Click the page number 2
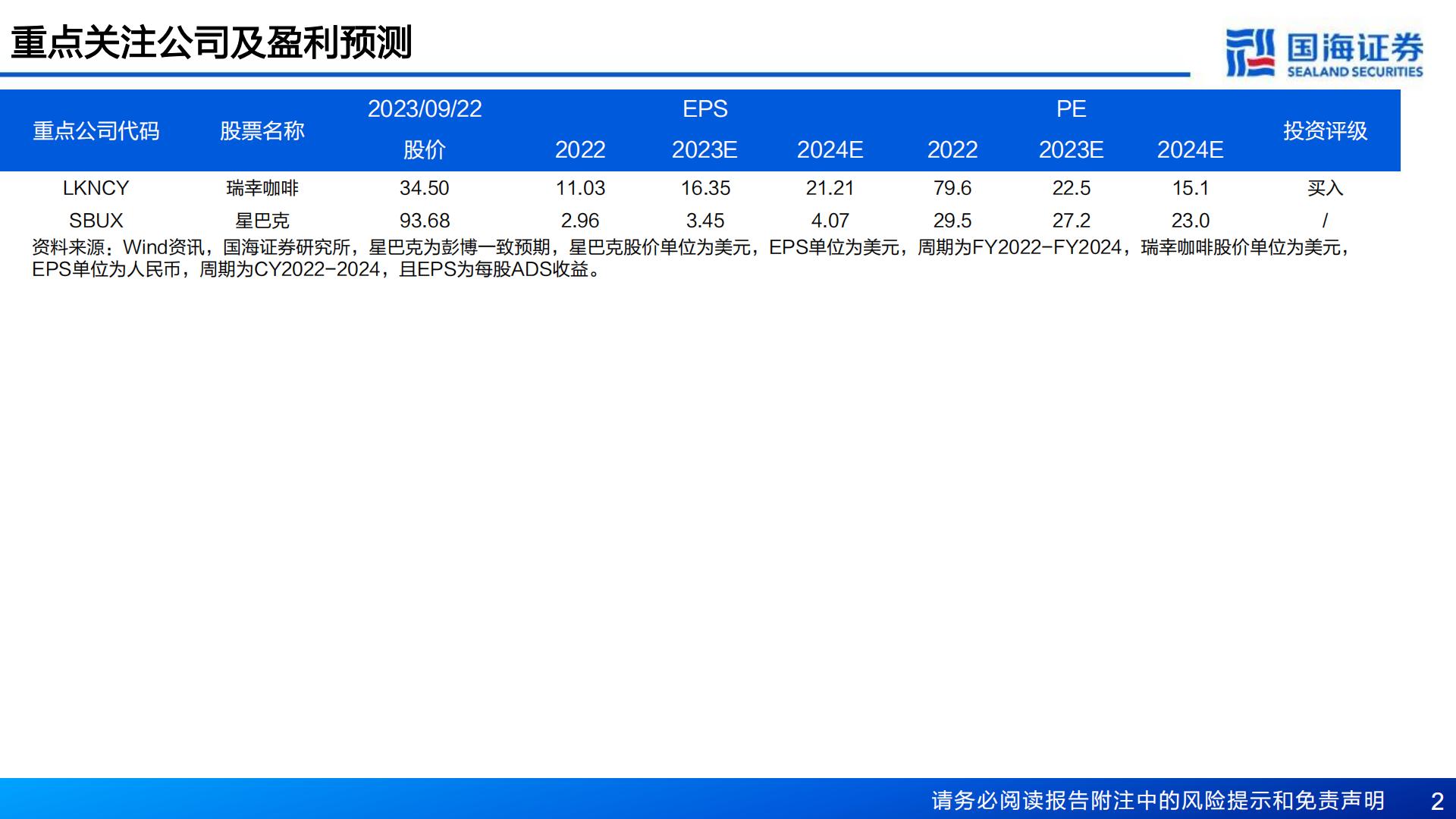 coord(1437,801)
